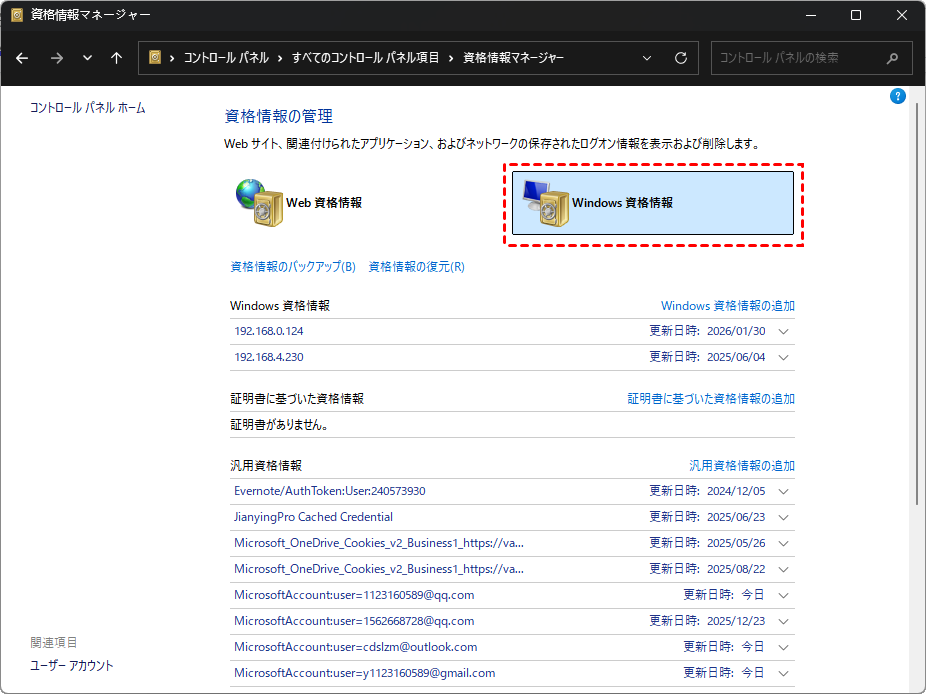Select すべてのコントロール パネル項目 breadcrumb
Image resolution: width=926 pixels, height=694 pixels.
click(x=366, y=58)
